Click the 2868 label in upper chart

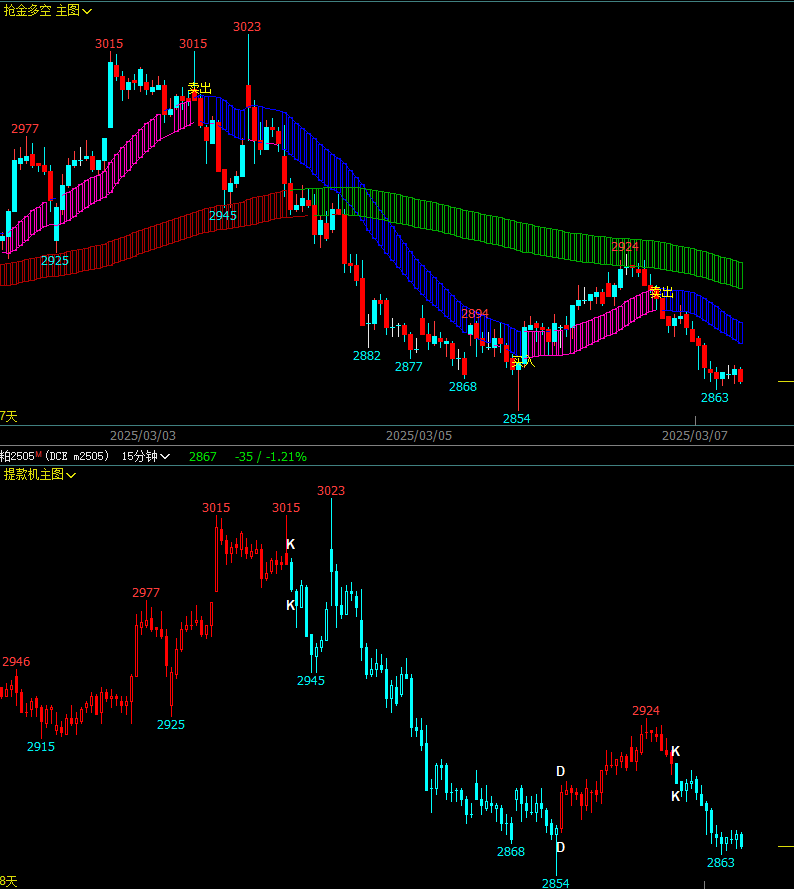[463, 387]
